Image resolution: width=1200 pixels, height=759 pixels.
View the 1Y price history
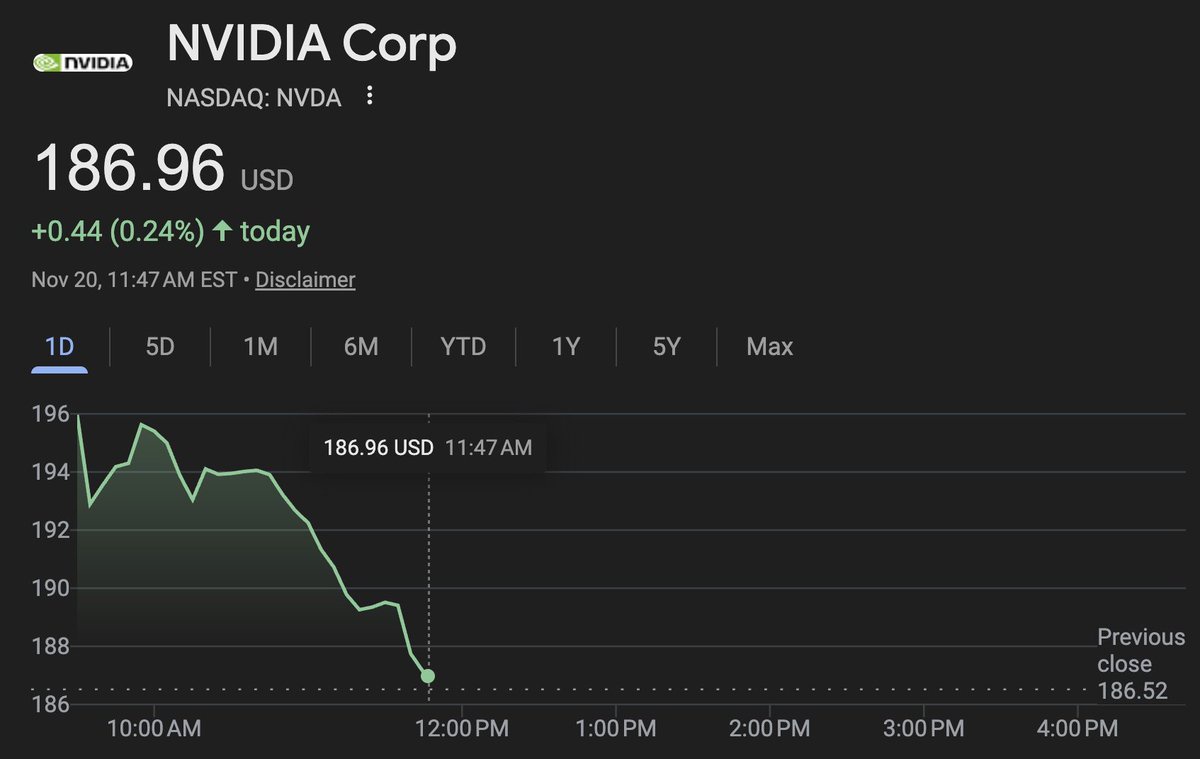coord(566,347)
